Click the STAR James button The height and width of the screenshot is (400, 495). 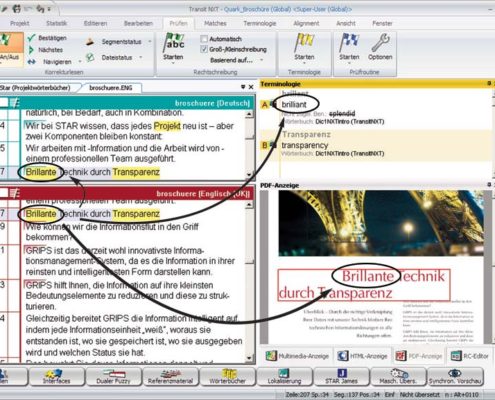[x=341, y=377]
